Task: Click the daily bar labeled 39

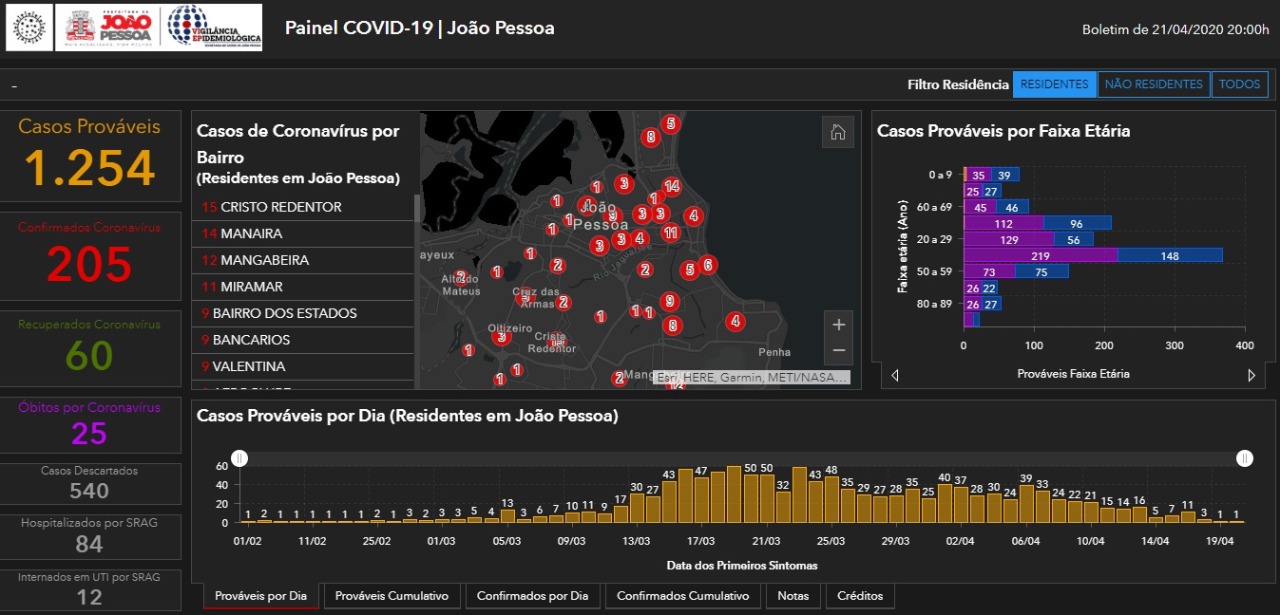Action: pos(1026,504)
